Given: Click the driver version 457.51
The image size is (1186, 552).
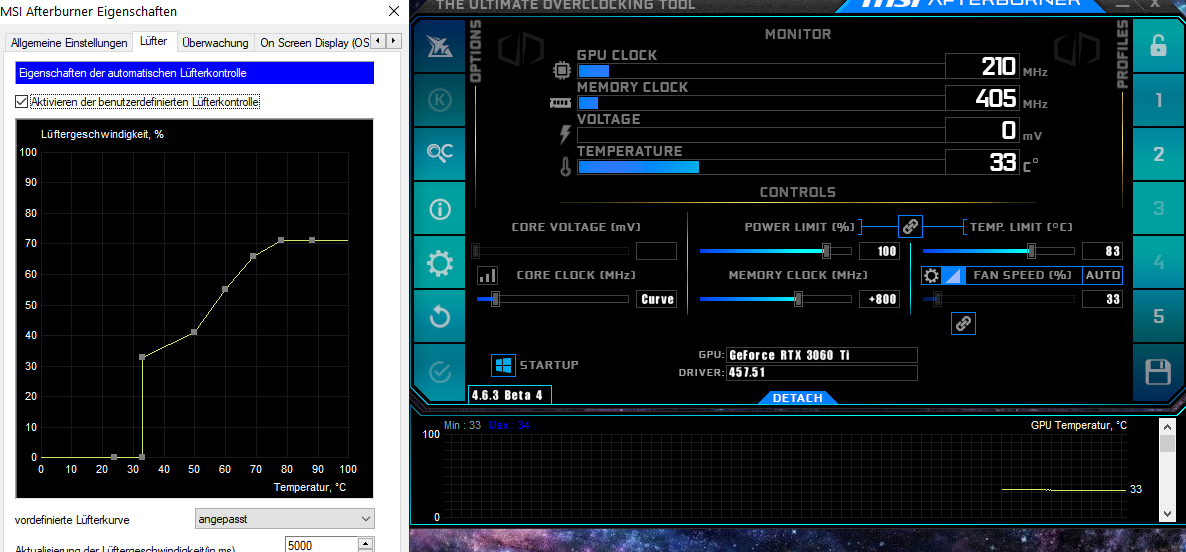Looking at the screenshot, I should (821, 373).
